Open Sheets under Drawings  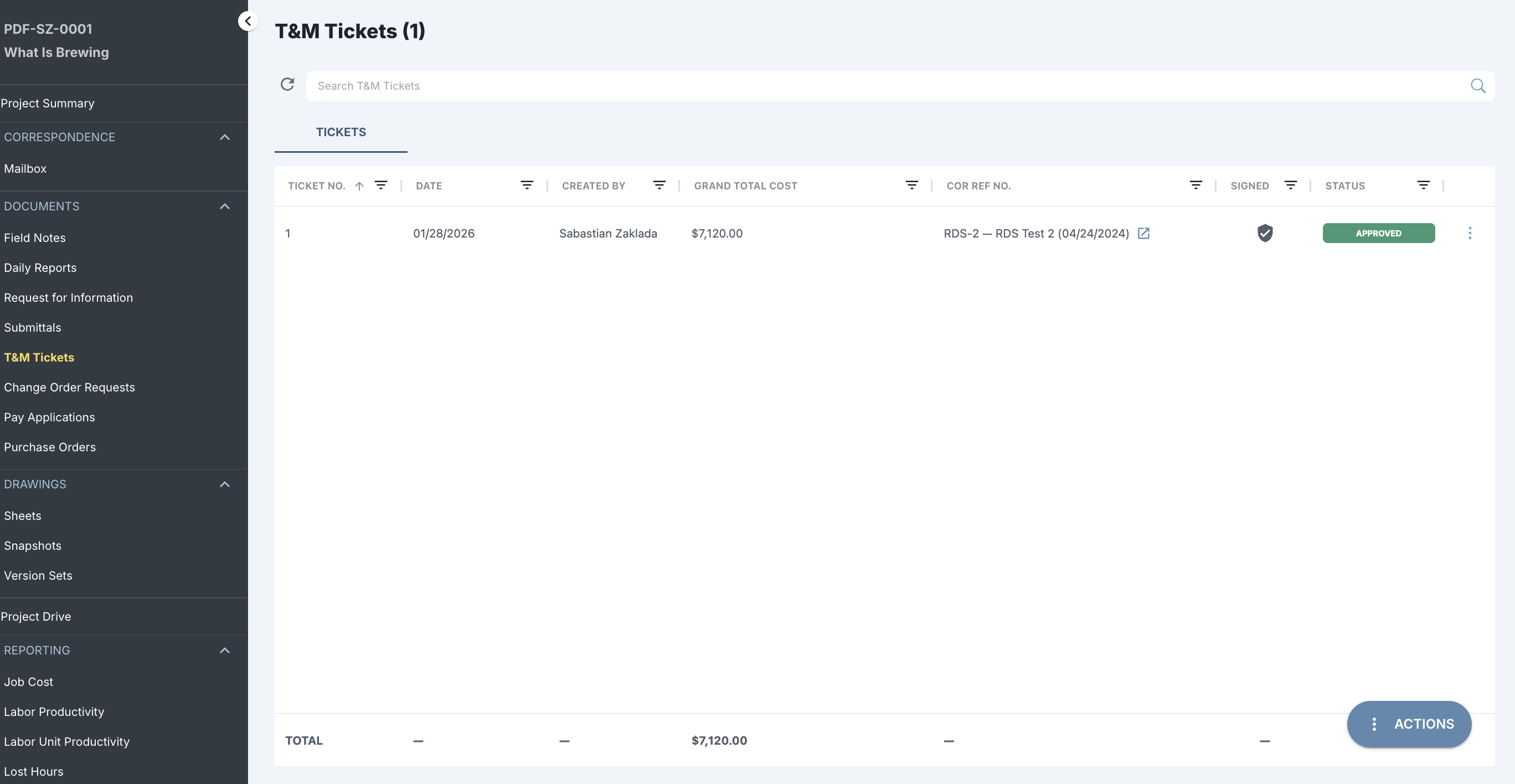pyautogui.click(x=22, y=516)
